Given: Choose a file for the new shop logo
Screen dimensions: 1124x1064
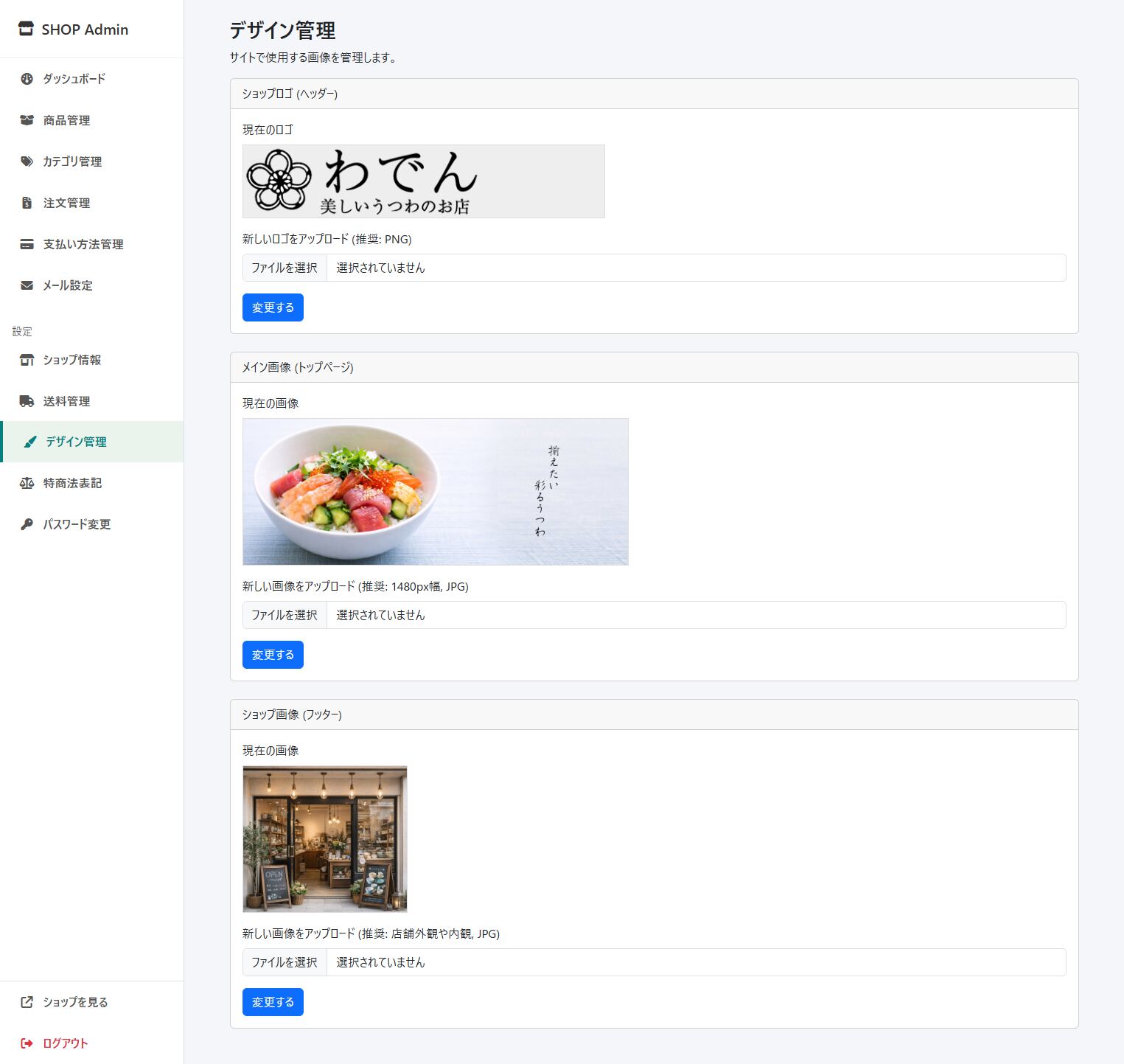Looking at the screenshot, I should click(285, 268).
